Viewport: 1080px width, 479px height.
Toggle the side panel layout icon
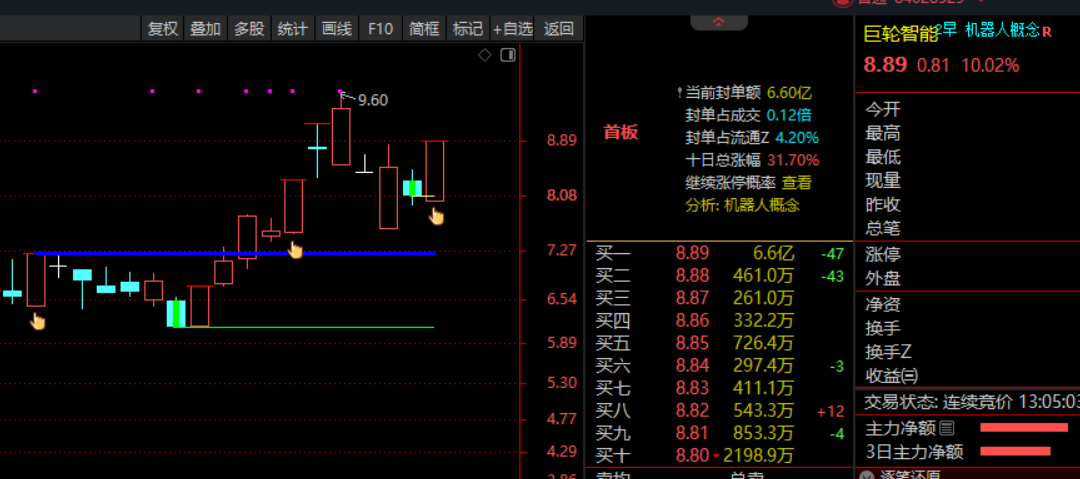click(x=508, y=55)
